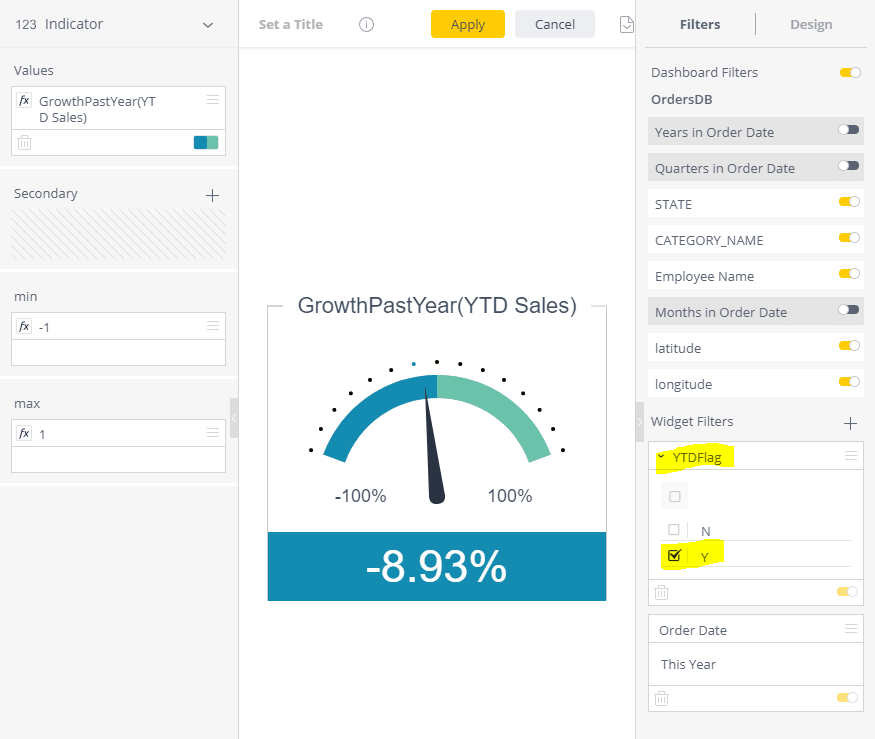Check the blank value checkbox in YTDFlag
This screenshot has height=739, width=875.
[x=675, y=496]
